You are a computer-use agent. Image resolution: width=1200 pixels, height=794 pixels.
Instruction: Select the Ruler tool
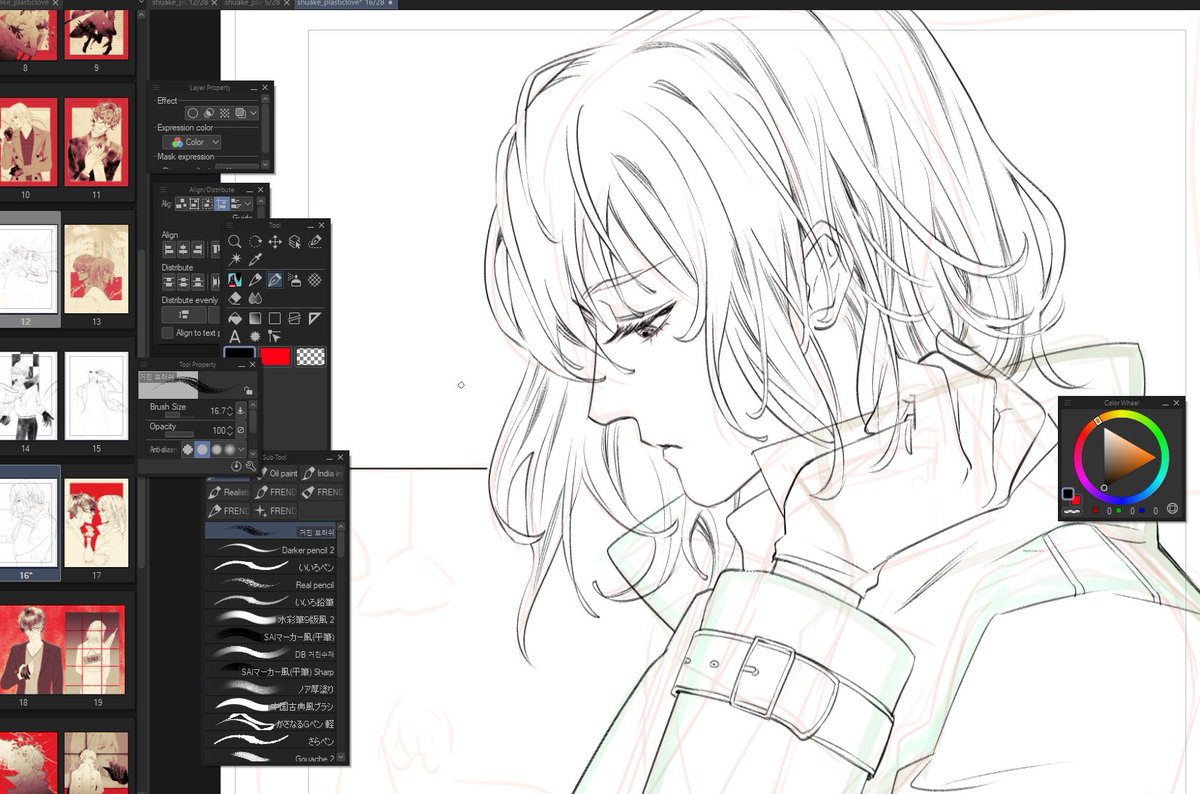[x=315, y=318]
